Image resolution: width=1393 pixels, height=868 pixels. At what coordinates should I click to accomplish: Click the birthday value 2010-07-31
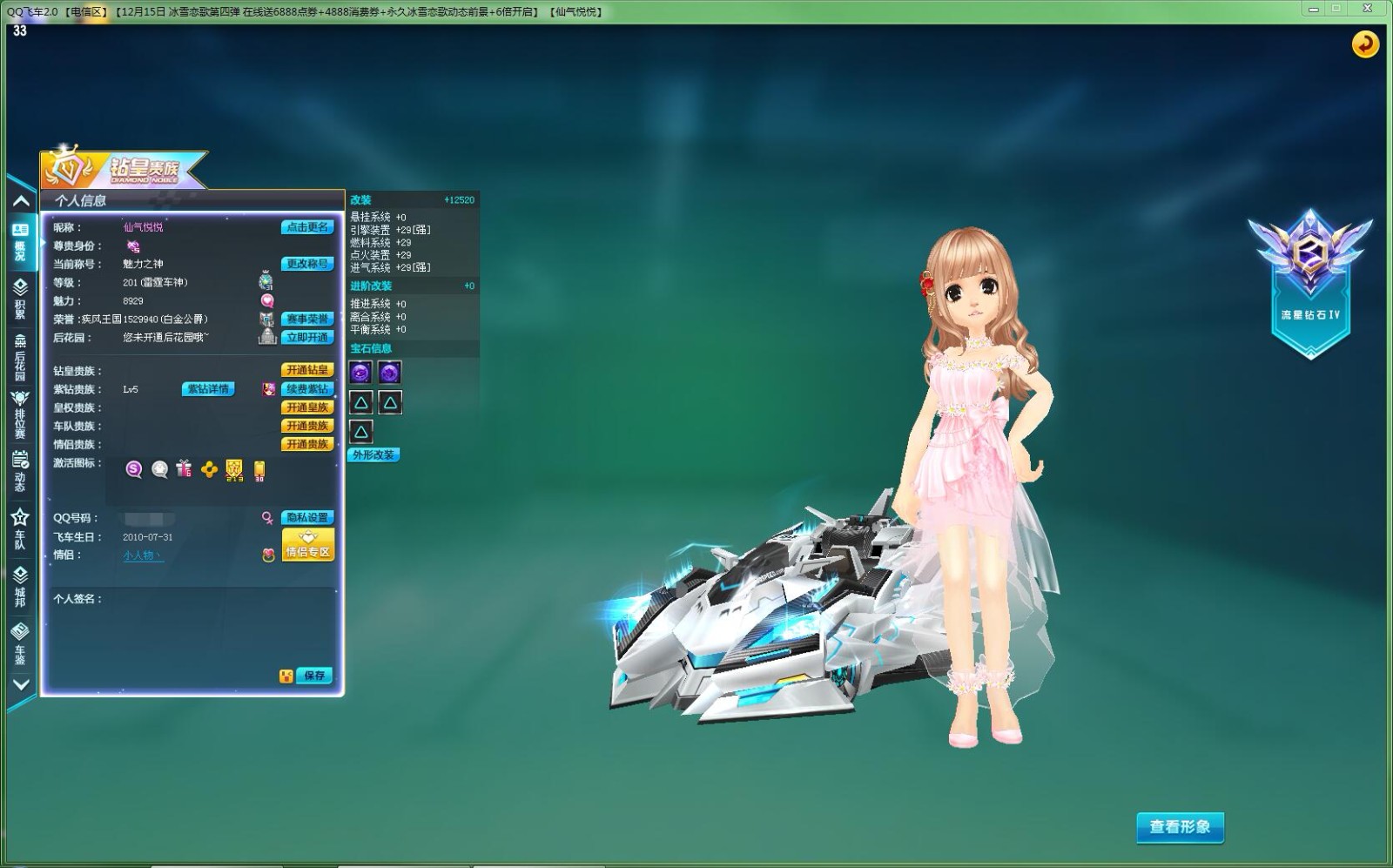(x=148, y=537)
